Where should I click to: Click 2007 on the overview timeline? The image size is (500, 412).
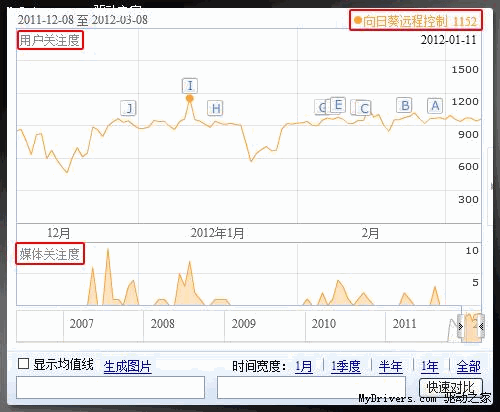click(x=82, y=324)
